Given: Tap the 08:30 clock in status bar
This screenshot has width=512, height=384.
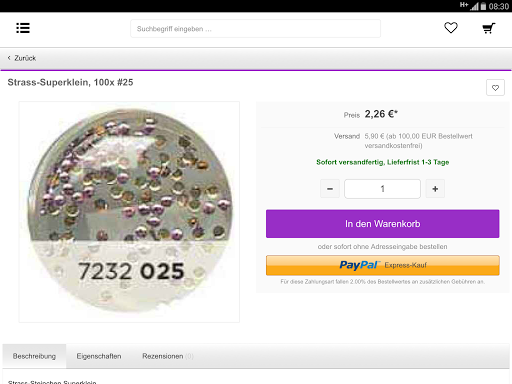Looking at the screenshot, I should 498,6.
